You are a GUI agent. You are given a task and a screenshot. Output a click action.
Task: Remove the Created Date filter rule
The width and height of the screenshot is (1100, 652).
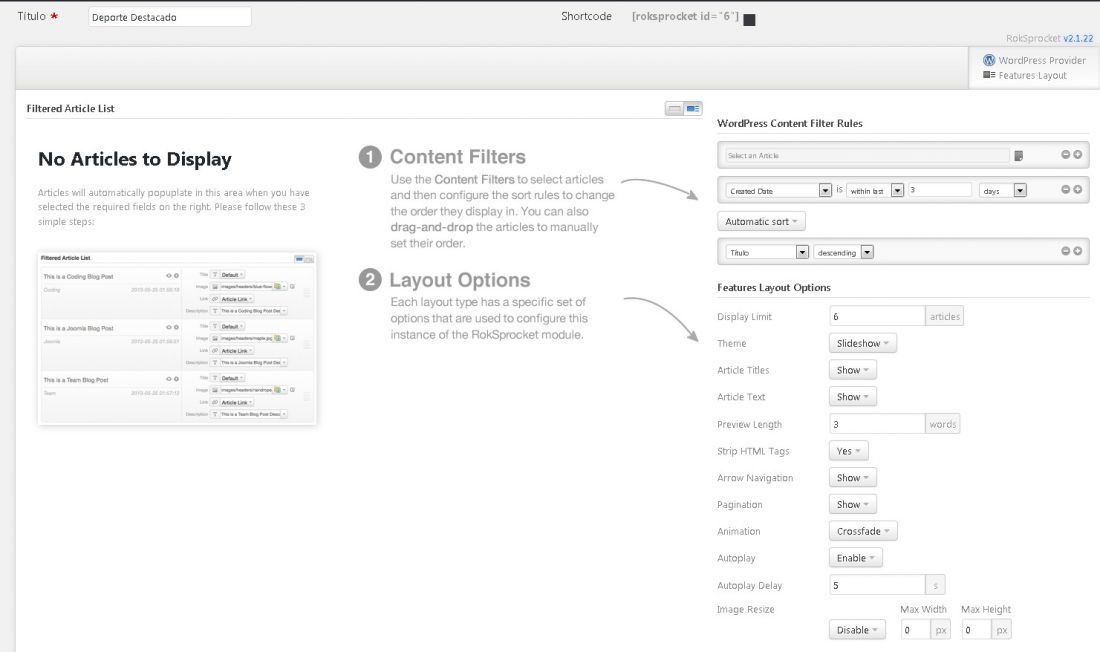tap(1065, 189)
